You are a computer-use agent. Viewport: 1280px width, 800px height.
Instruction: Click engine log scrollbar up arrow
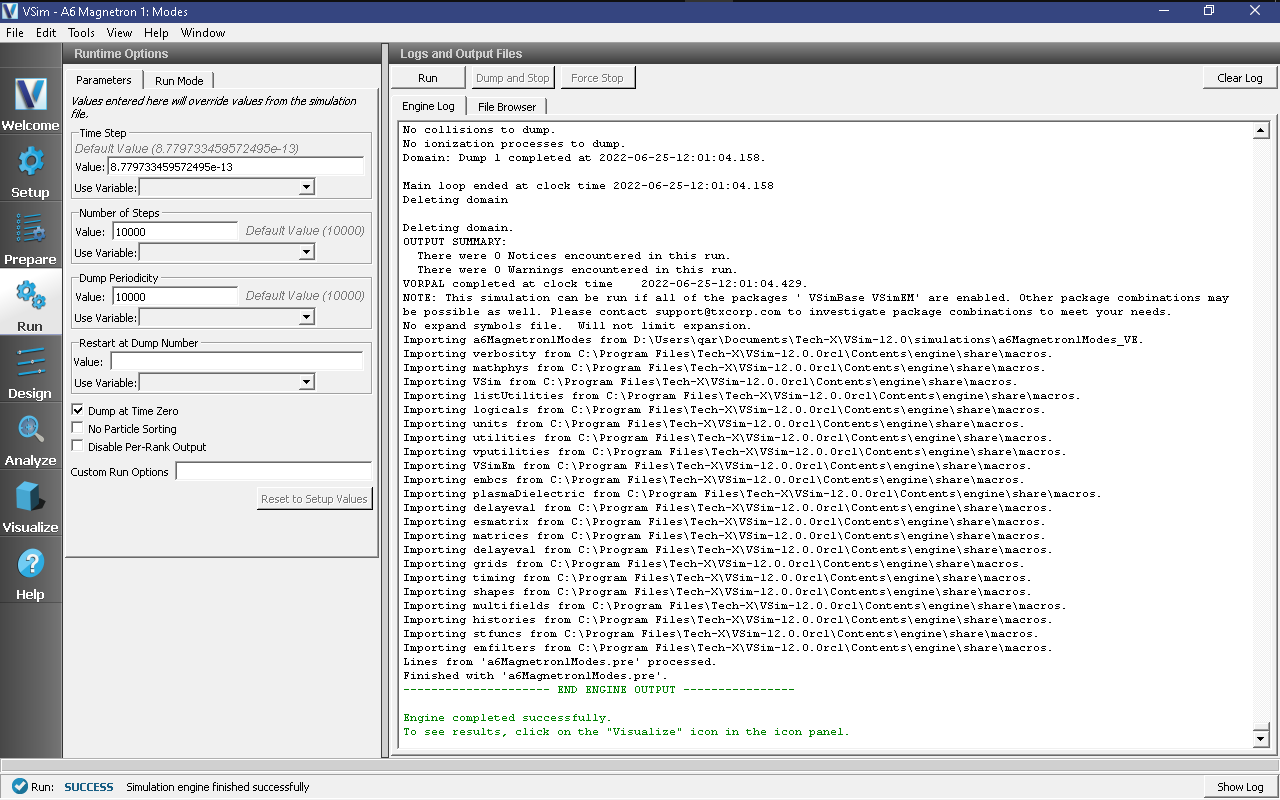(x=1260, y=131)
